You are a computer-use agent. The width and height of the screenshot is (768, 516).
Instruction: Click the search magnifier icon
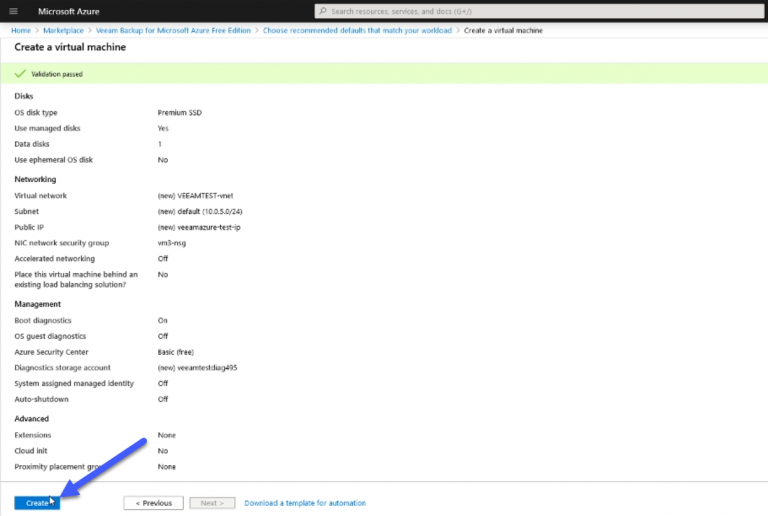323,11
